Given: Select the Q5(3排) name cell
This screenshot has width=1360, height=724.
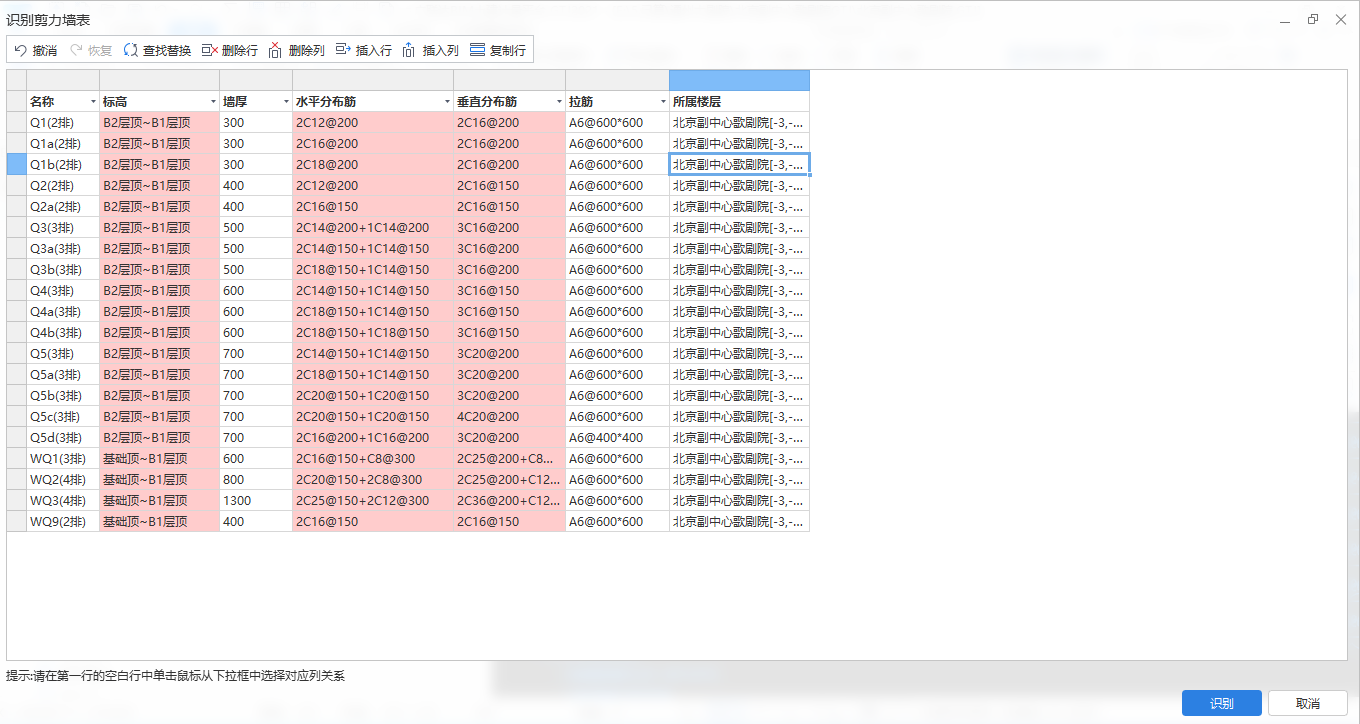Looking at the screenshot, I should tap(63, 354).
